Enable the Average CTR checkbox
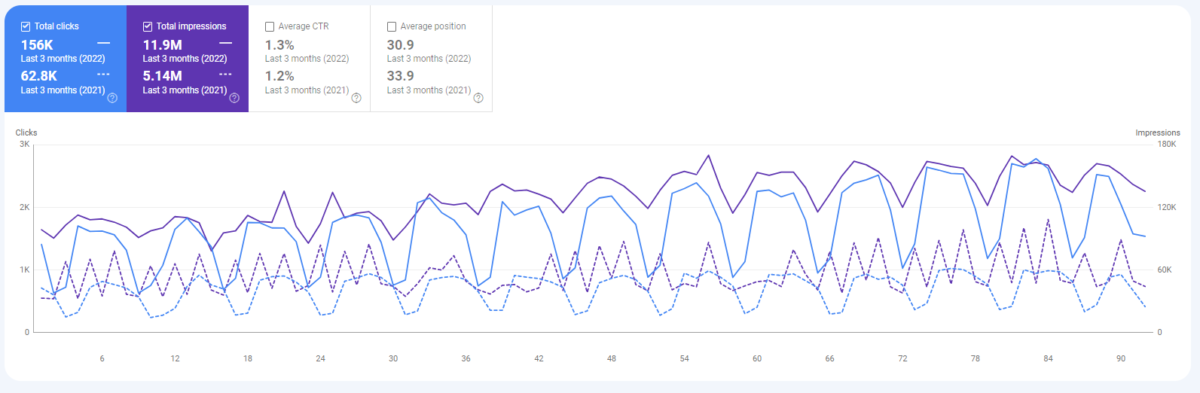The height and width of the screenshot is (393, 1200). pyautogui.click(x=270, y=26)
